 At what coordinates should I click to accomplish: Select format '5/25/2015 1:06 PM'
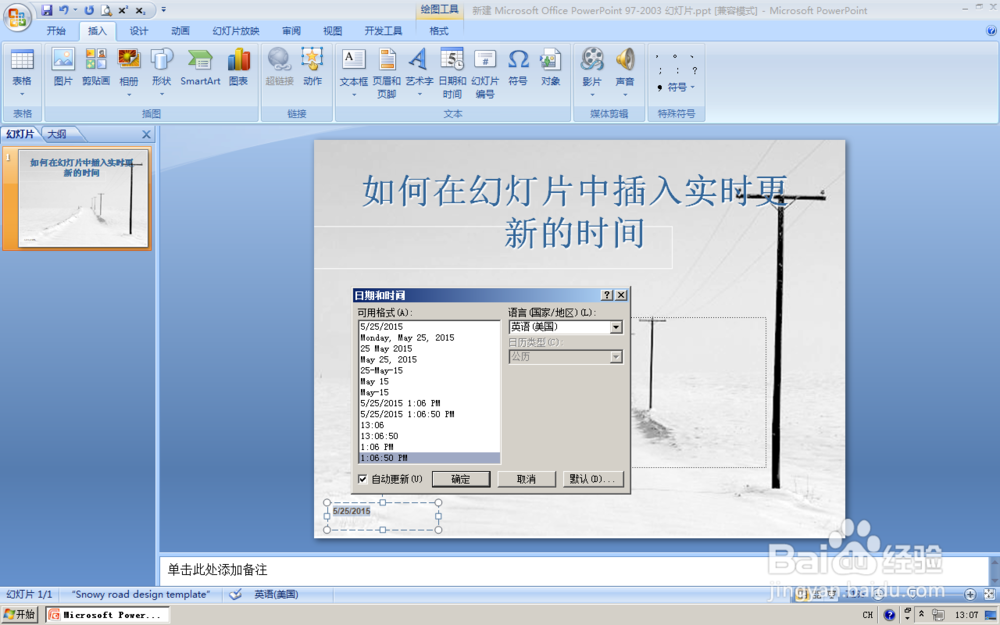point(400,403)
